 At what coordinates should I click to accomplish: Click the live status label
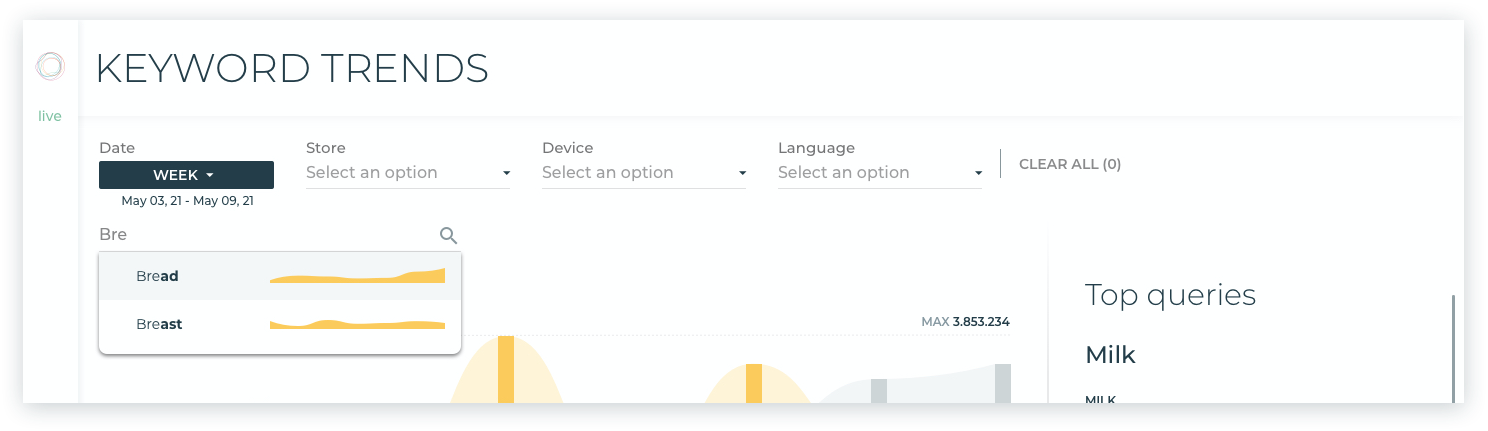click(x=50, y=116)
